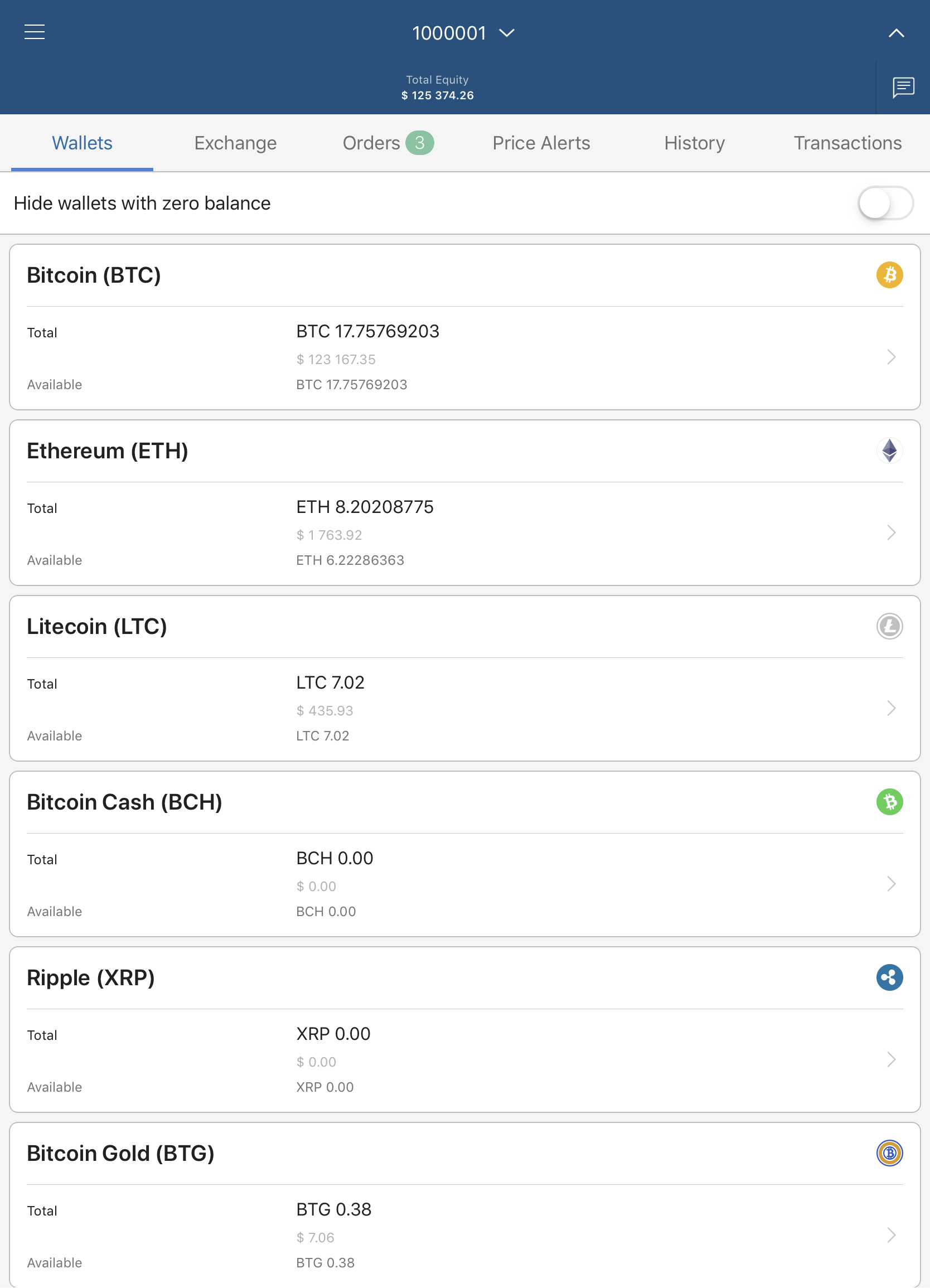930x1288 pixels.
Task: Click the $ 7.06 Bitcoin Gold value
Action: coord(315,1237)
